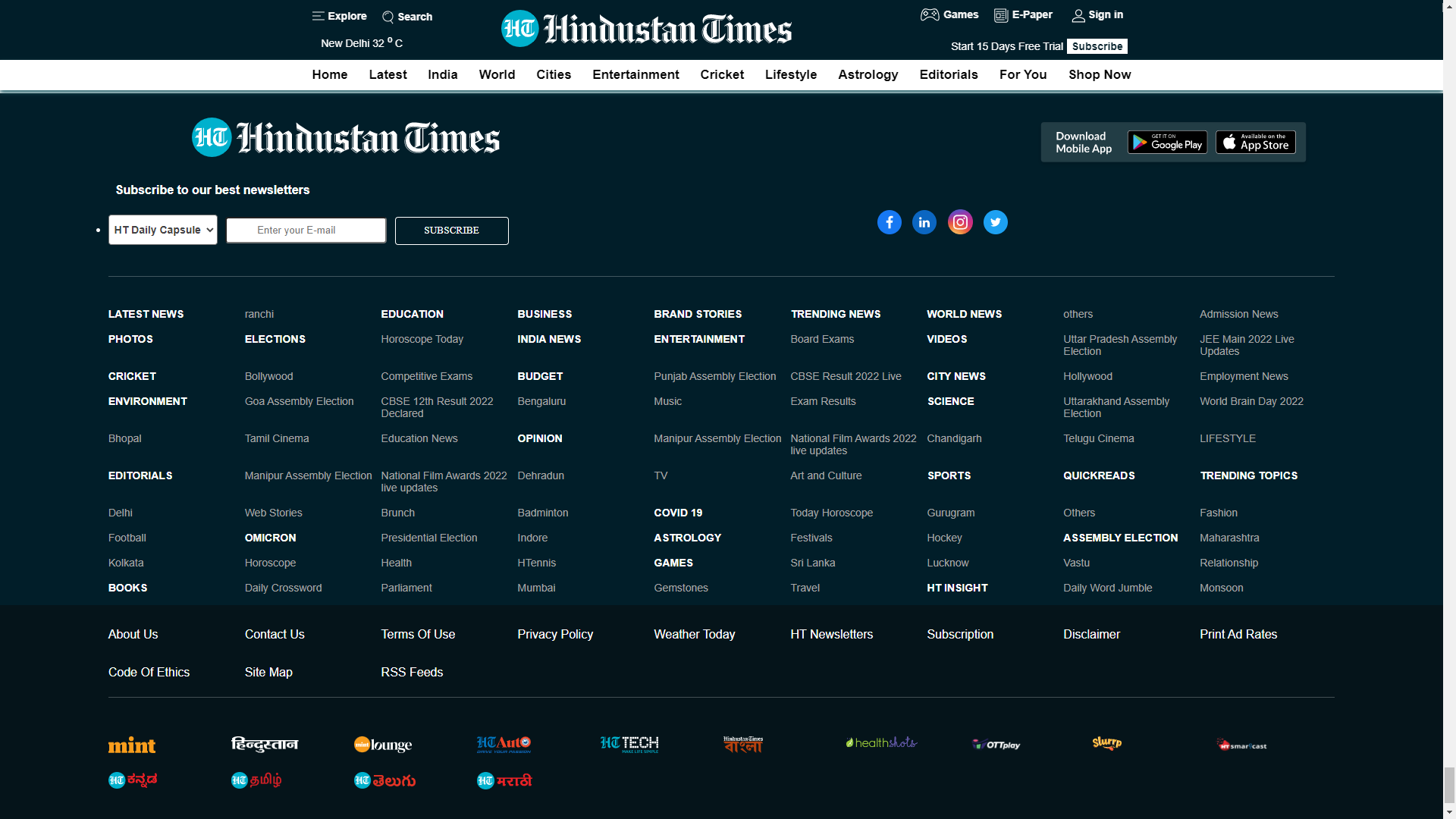Click the healthshots logo

coord(881,743)
